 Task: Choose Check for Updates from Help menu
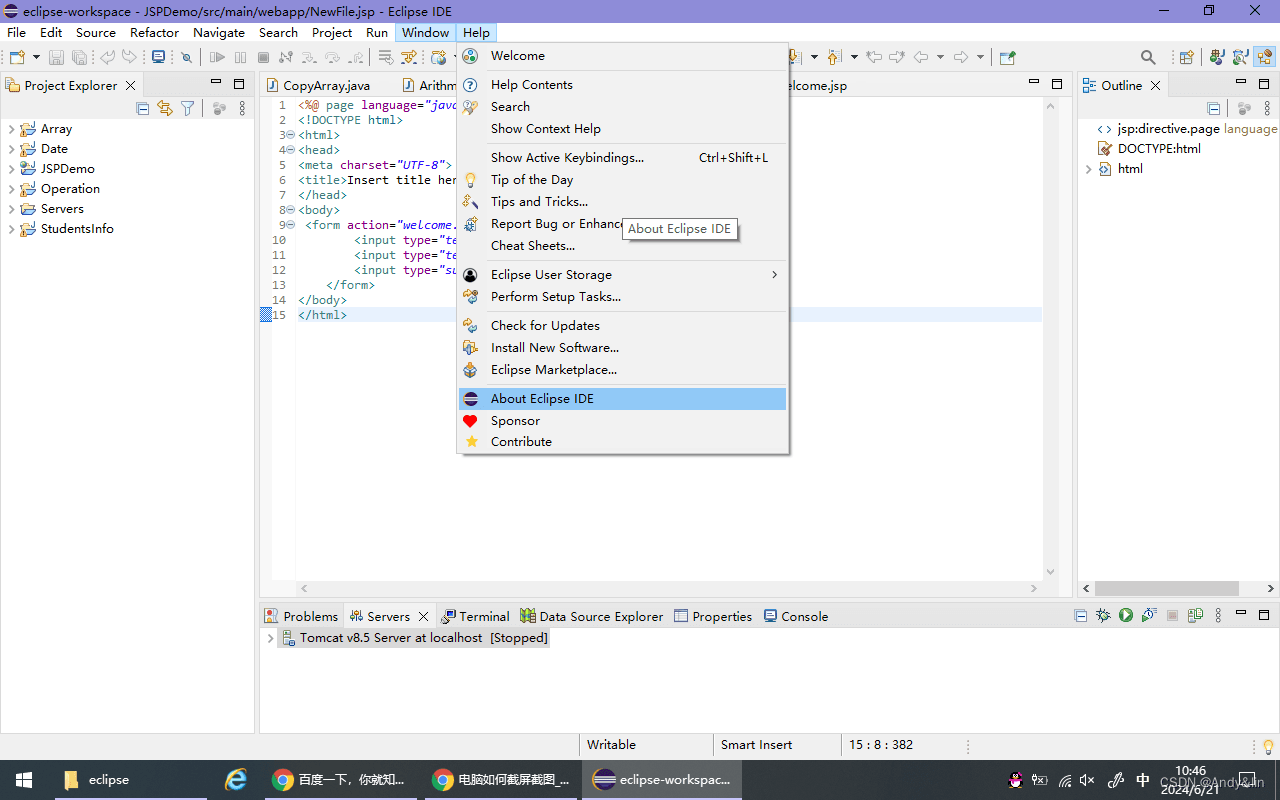click(623, 326)
